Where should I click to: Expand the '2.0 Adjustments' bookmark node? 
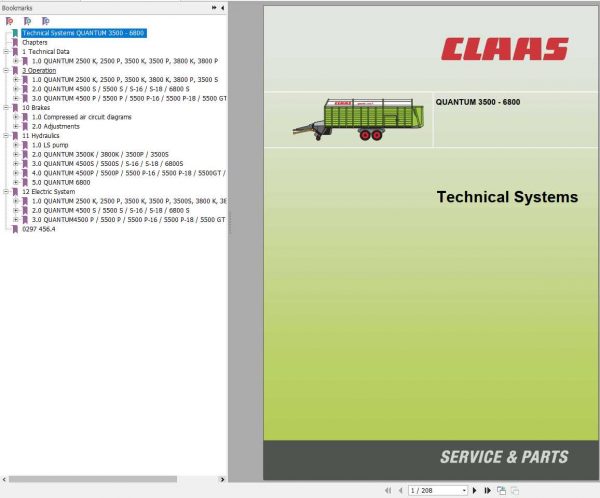16,126
